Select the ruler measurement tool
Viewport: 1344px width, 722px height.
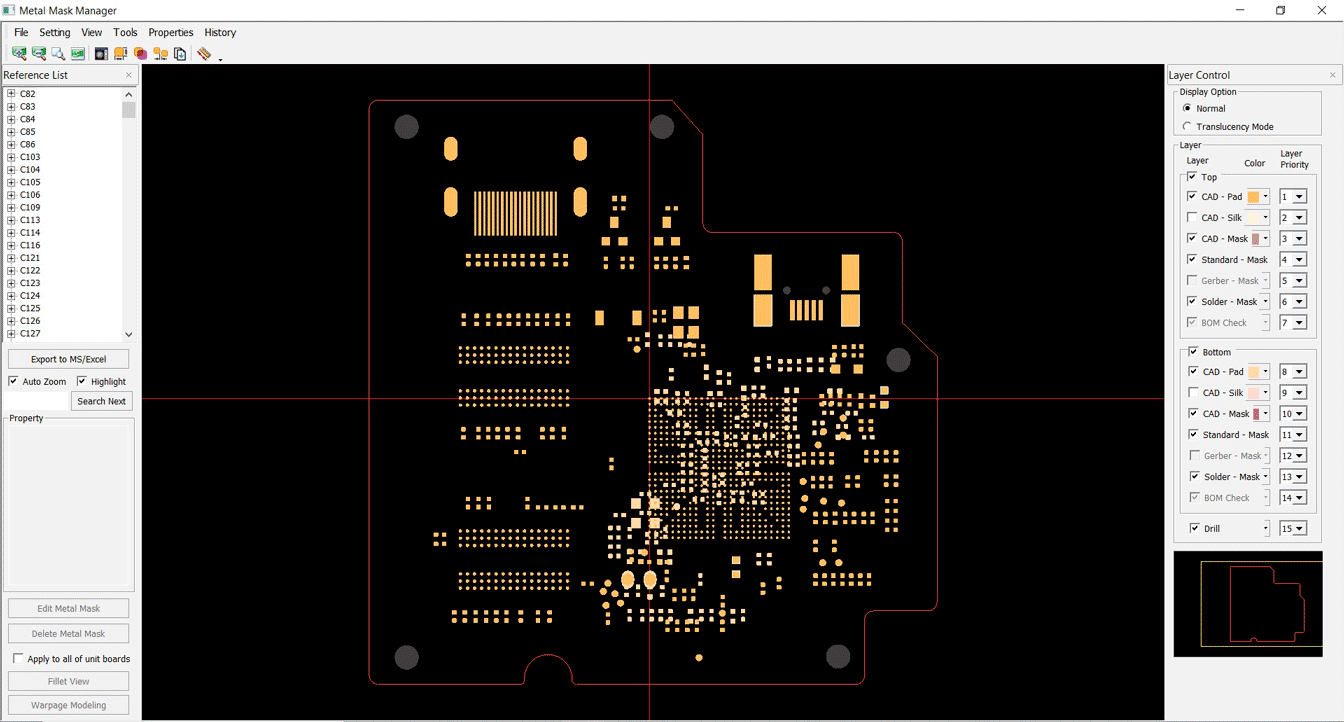(x=204, y=53)
